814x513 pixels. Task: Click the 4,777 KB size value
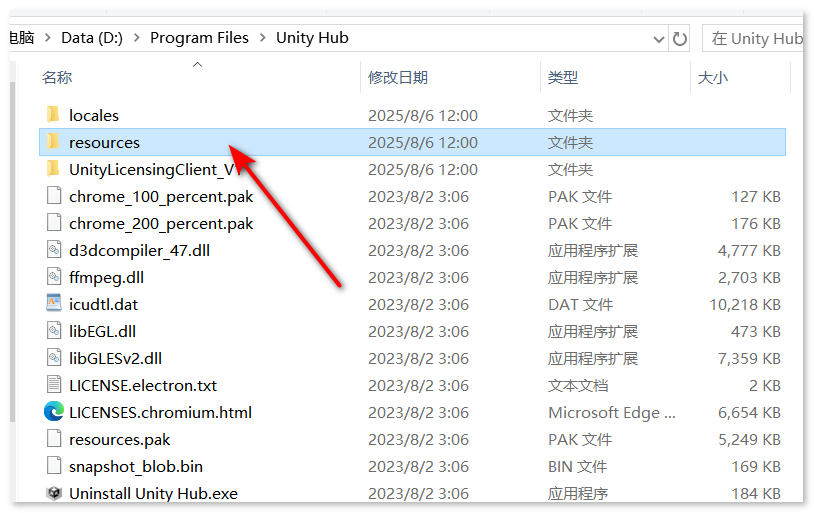tap(749, 250)
